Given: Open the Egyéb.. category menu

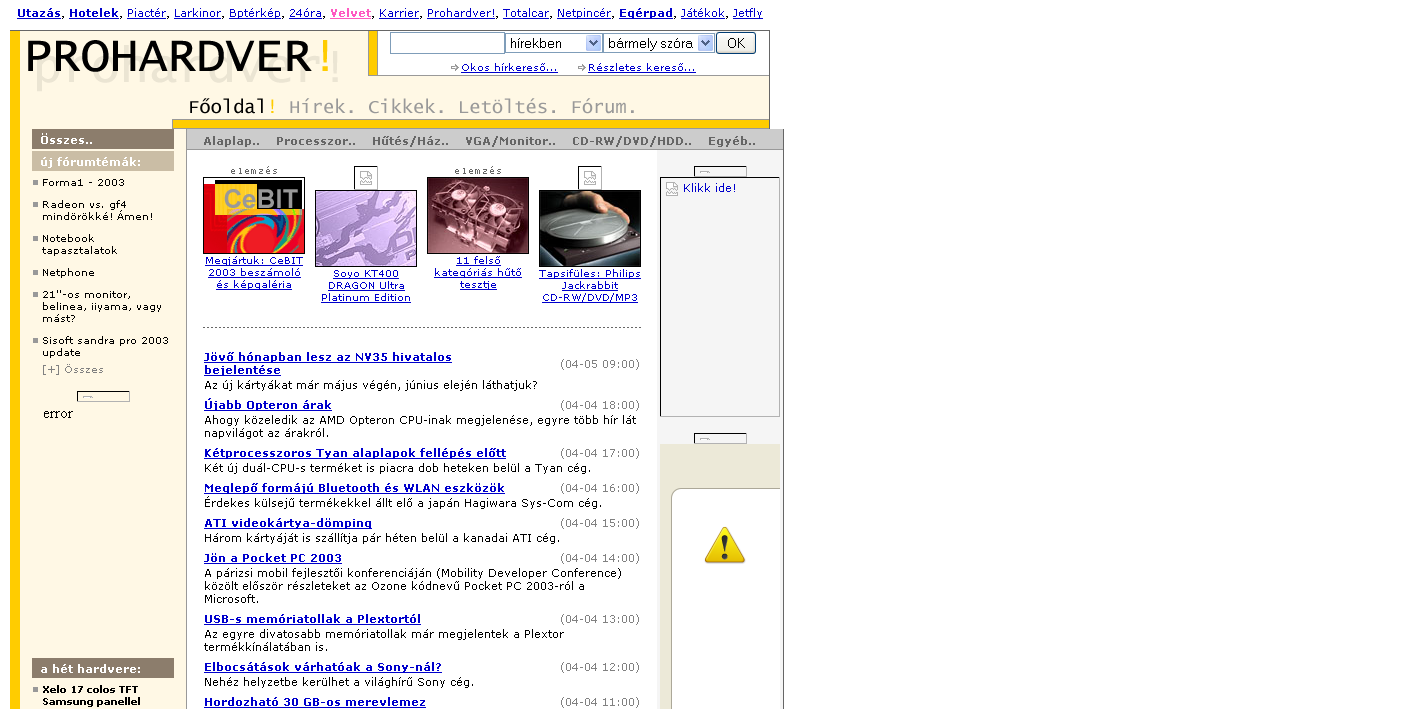Looking at the screenshot, I should pos(732,141).
